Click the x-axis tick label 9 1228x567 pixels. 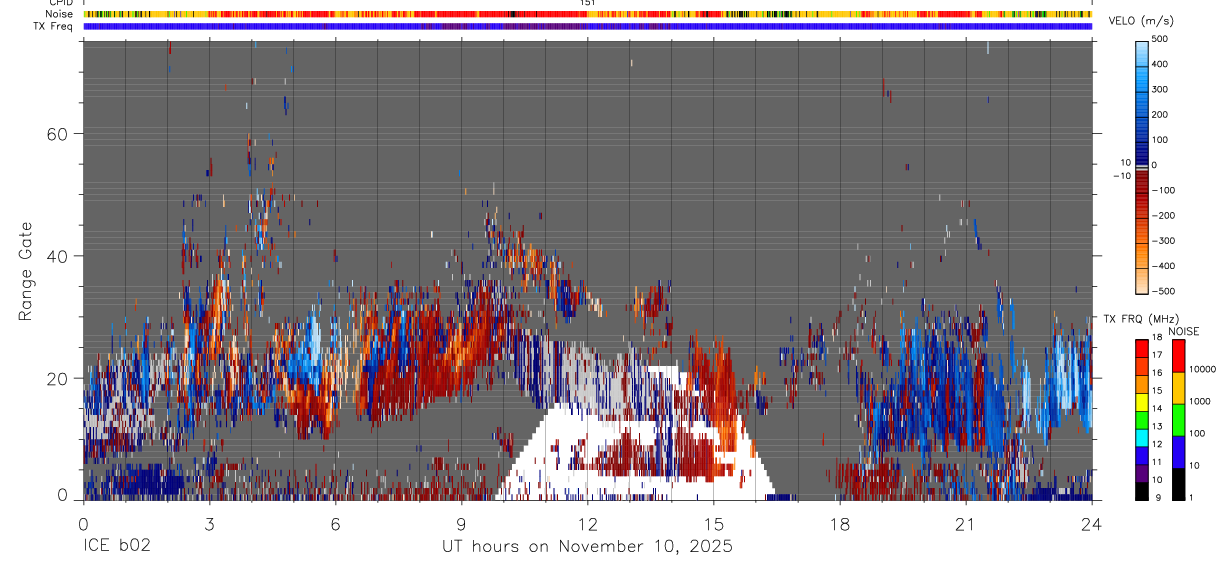click(461, 524)
